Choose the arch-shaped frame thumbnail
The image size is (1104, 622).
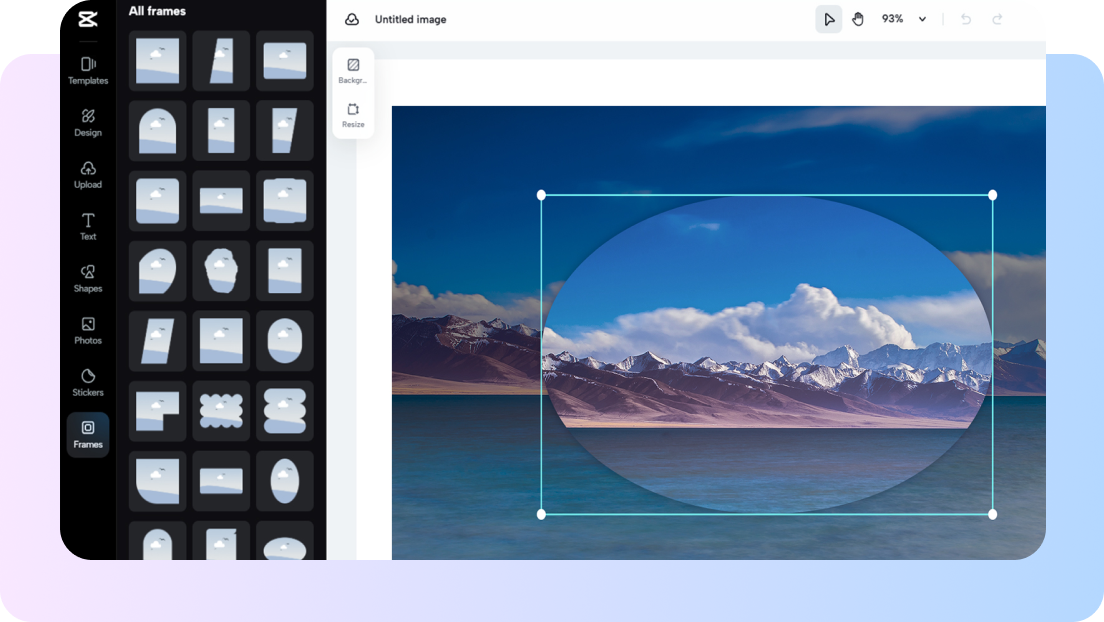pos(158,130)
